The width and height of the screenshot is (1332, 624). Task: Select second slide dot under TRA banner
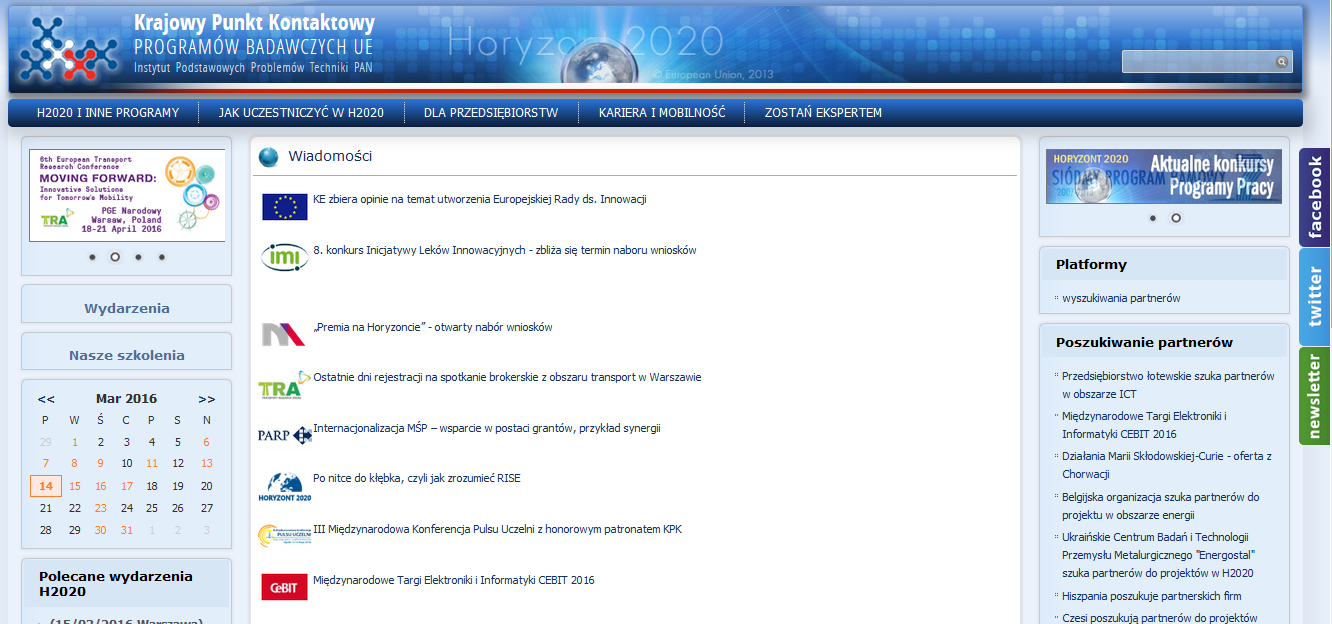(x=115, y=257)
